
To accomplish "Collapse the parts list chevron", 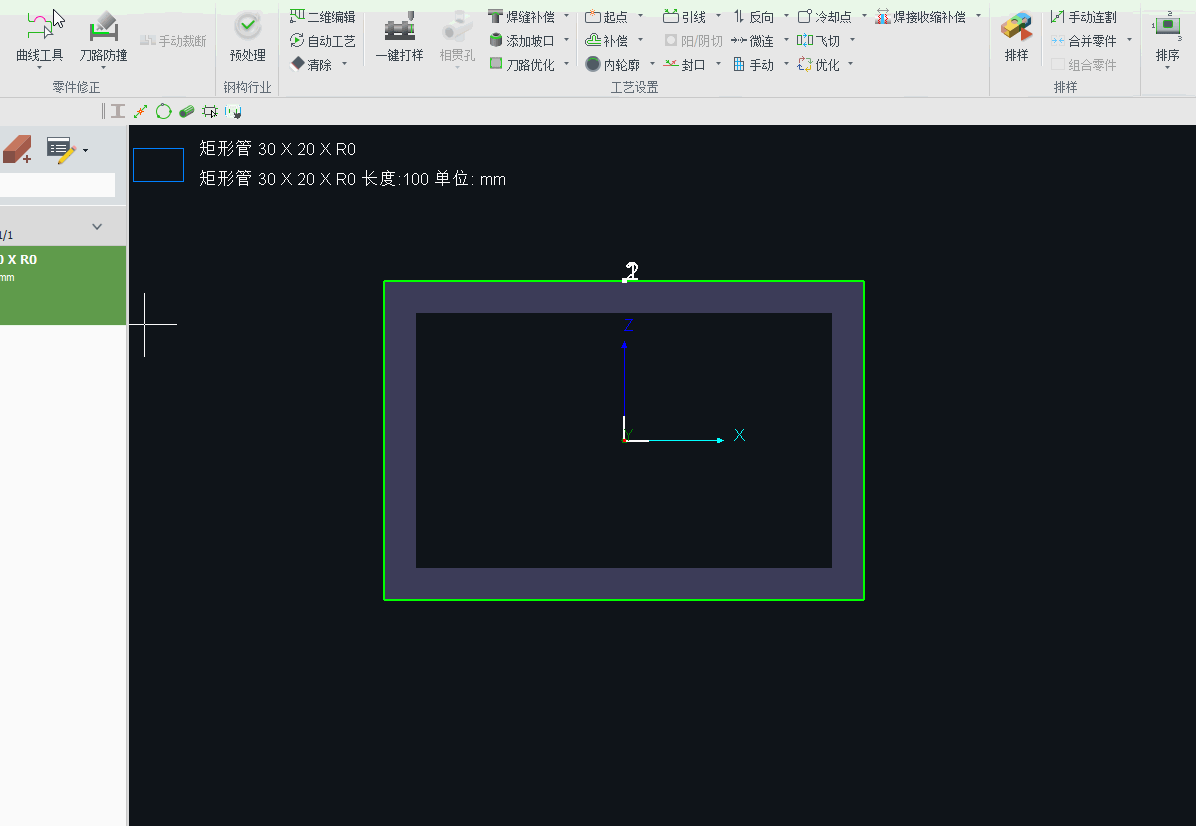I will 97,227.
